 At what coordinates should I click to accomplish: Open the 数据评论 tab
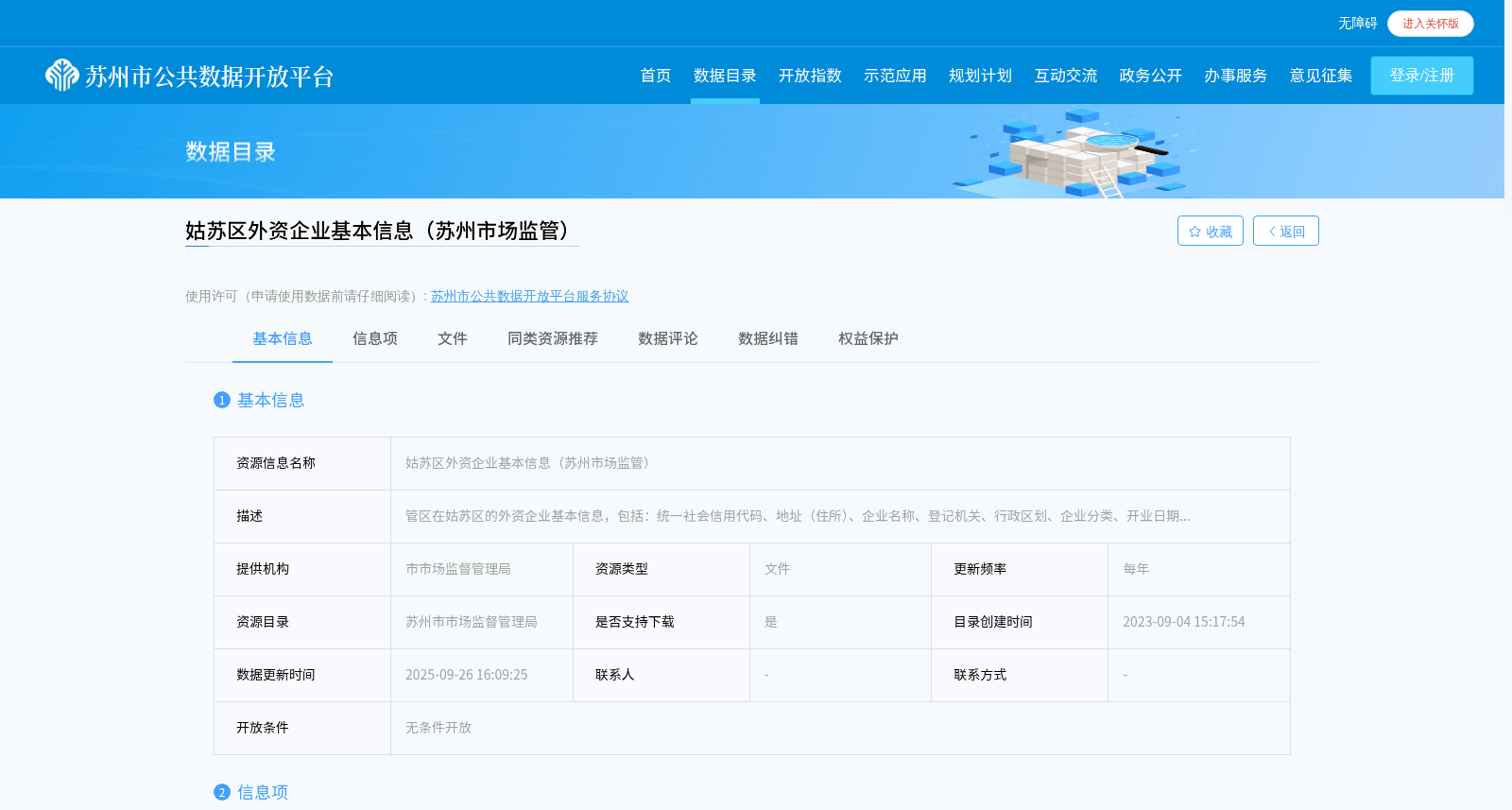point(668,338)
